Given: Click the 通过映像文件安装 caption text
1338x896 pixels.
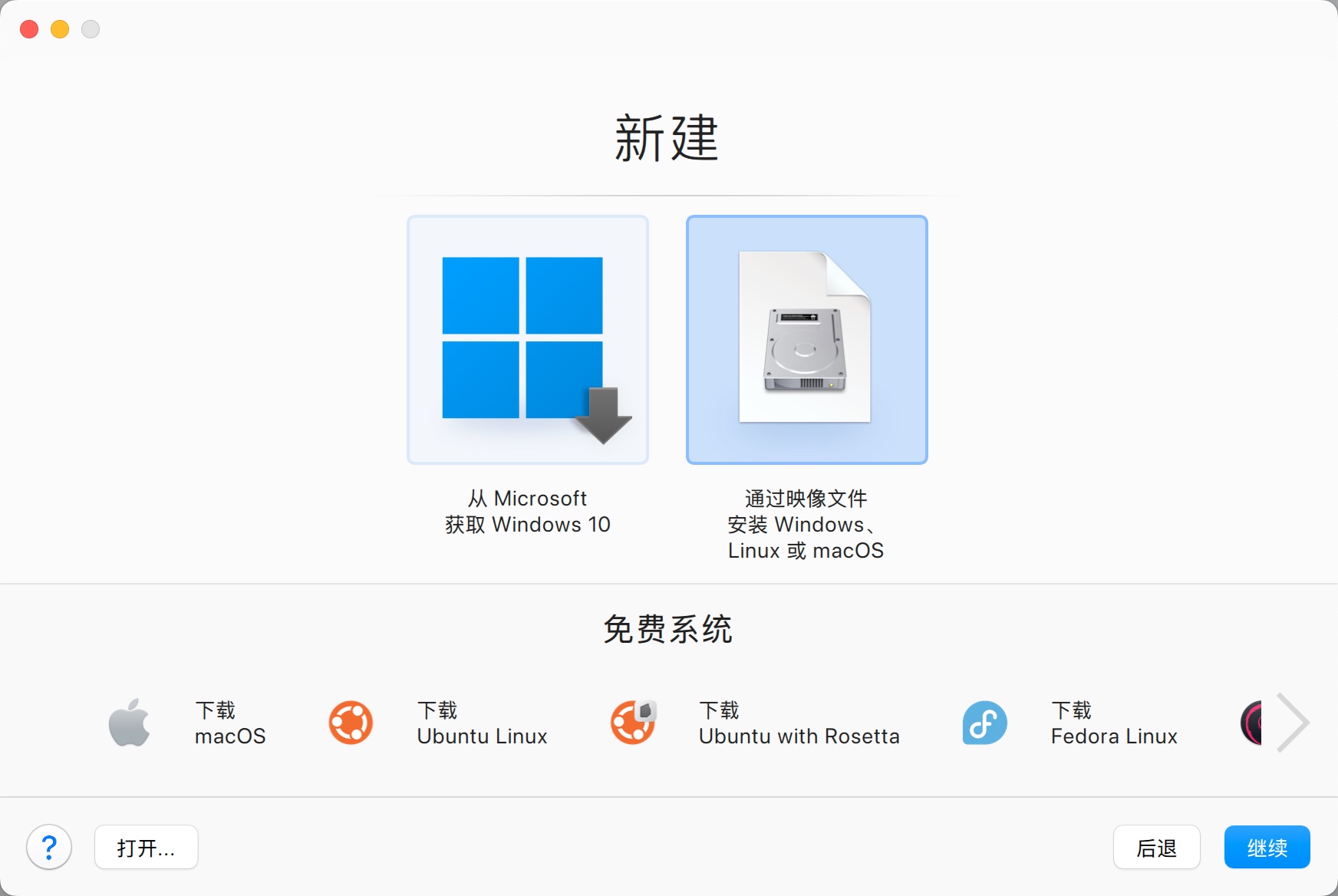Looking at the screenshot, I should [x=806, y=525].
